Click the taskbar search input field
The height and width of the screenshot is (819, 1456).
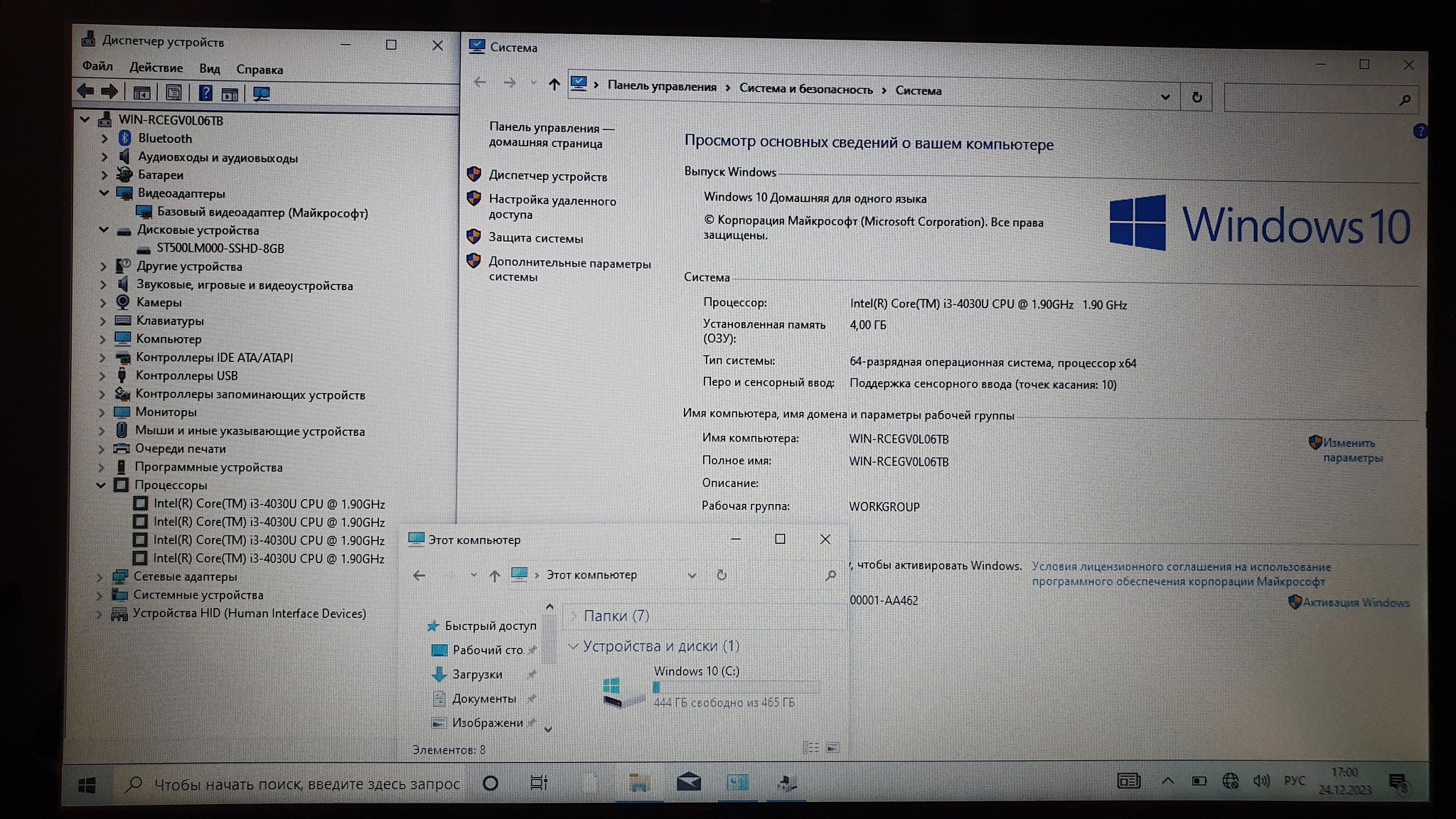pyautogui.click(x=306, y=784)
